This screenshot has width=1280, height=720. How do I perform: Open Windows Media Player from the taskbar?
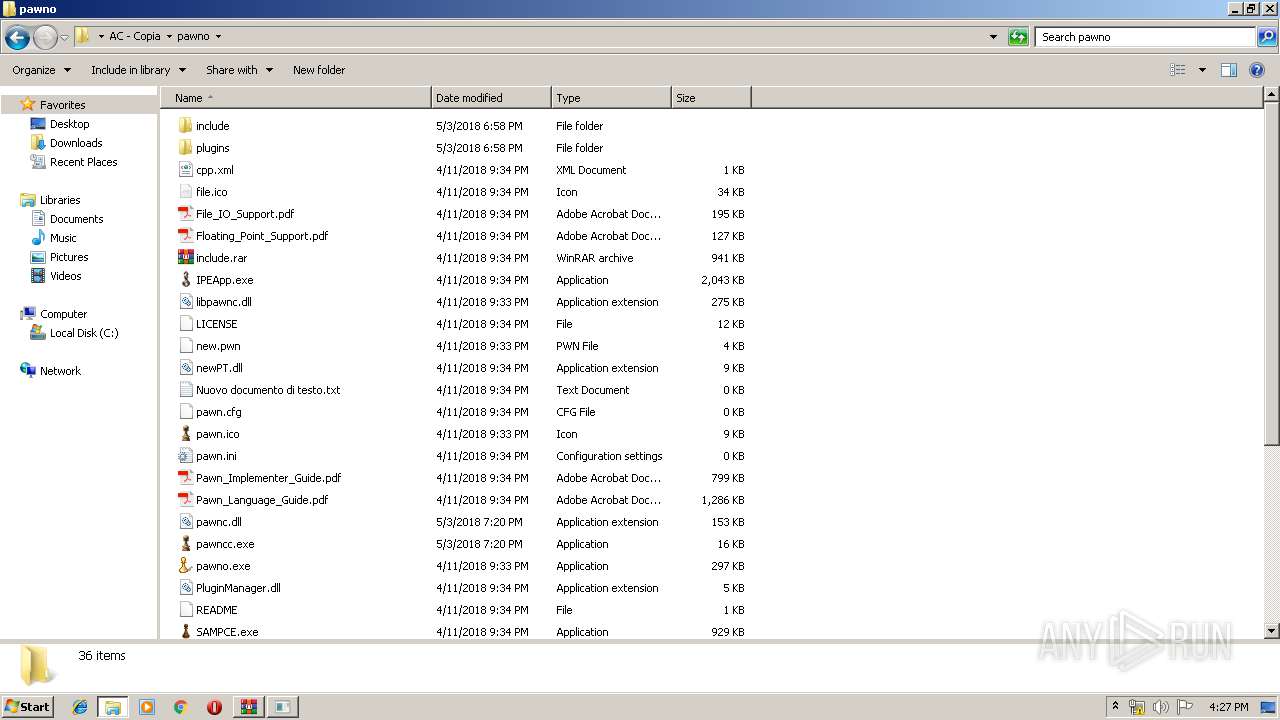tap(147, 707)
